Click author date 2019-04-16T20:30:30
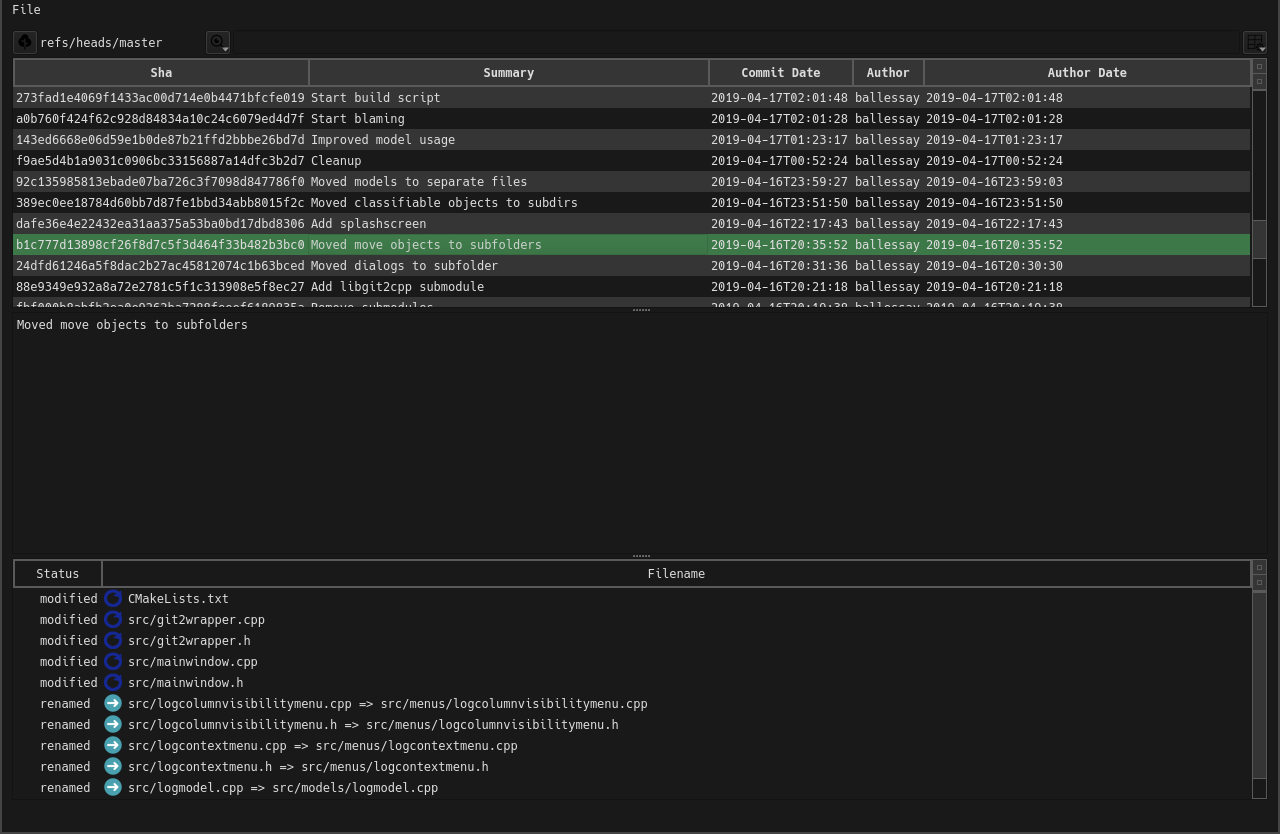This screenshot has width=1280, height=834. (x=994, y=266)
